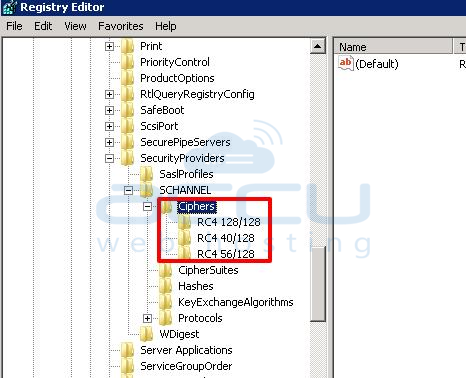Click the Hashes folder icon
This screenshot has width=466, height=378.
(x=166, y=286)
